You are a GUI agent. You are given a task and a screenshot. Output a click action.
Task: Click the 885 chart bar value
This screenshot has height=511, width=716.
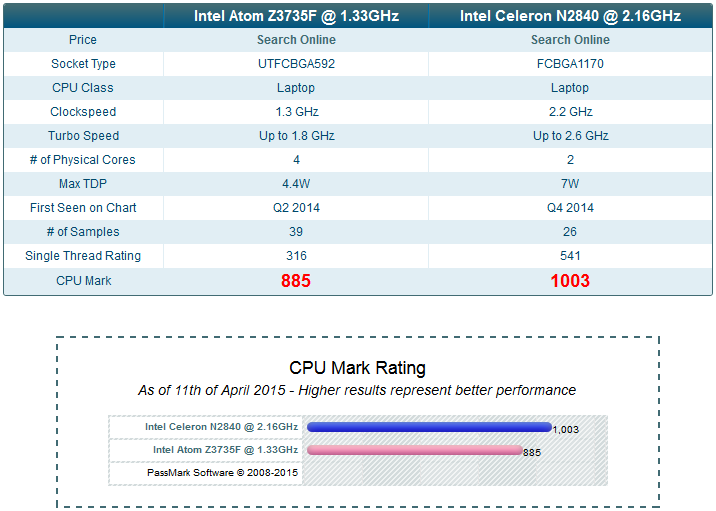pos(532,452)
